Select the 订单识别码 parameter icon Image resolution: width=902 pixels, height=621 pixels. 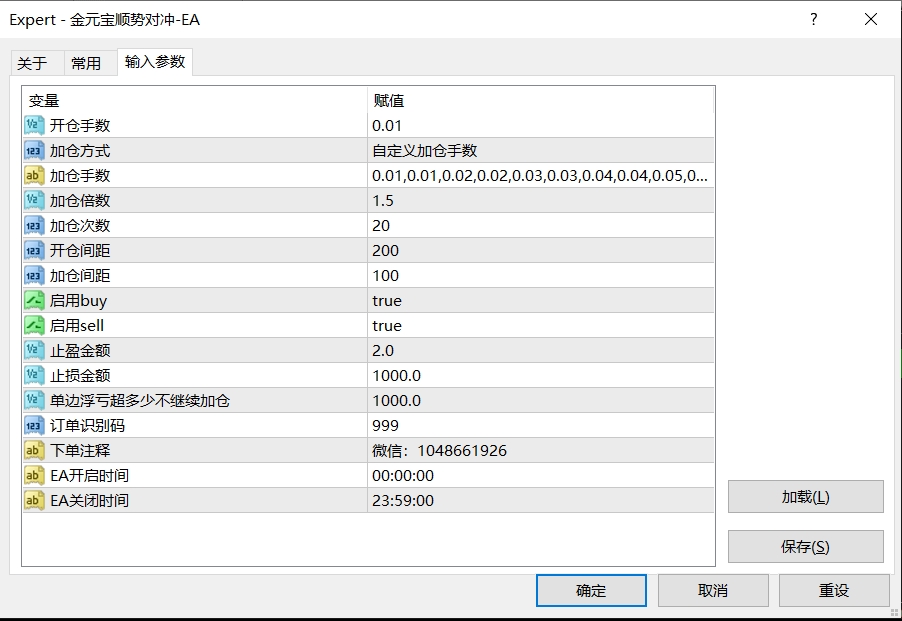31,425
